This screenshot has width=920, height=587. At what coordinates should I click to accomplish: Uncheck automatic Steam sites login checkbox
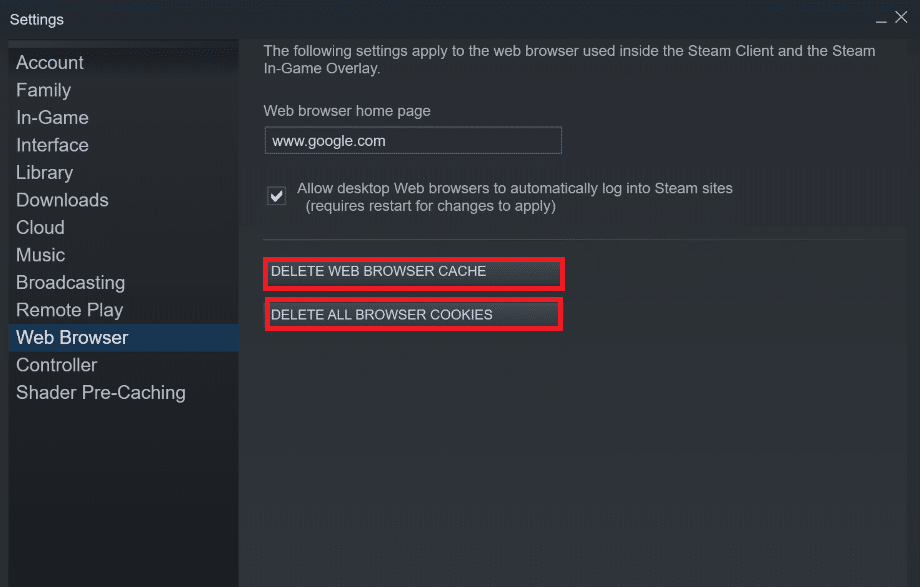tap(276, 195)
